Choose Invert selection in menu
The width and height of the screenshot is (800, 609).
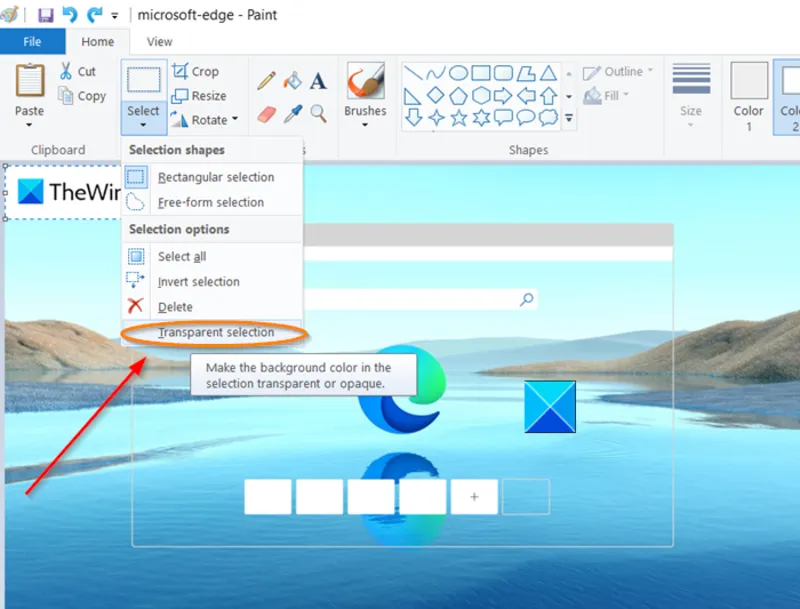pyautogui.click(x=212, y=282)
